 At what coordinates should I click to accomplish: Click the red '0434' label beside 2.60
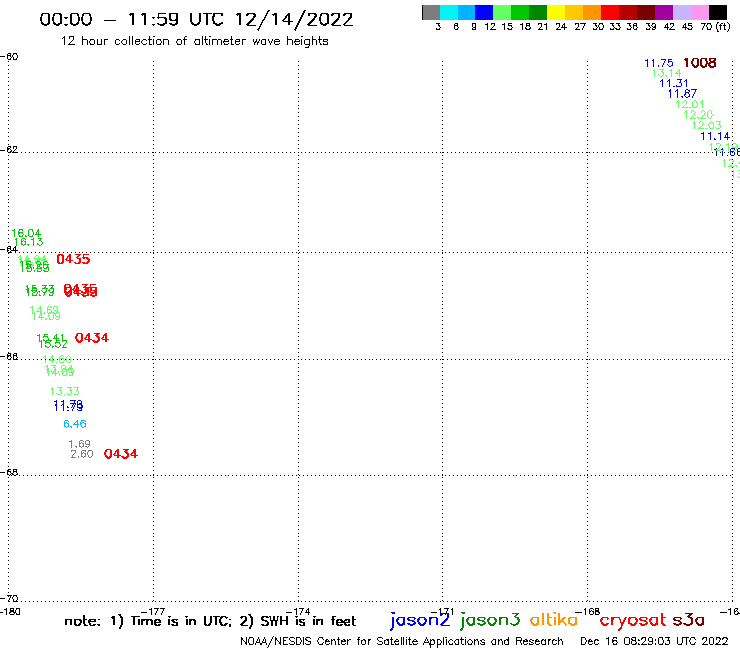121,454
